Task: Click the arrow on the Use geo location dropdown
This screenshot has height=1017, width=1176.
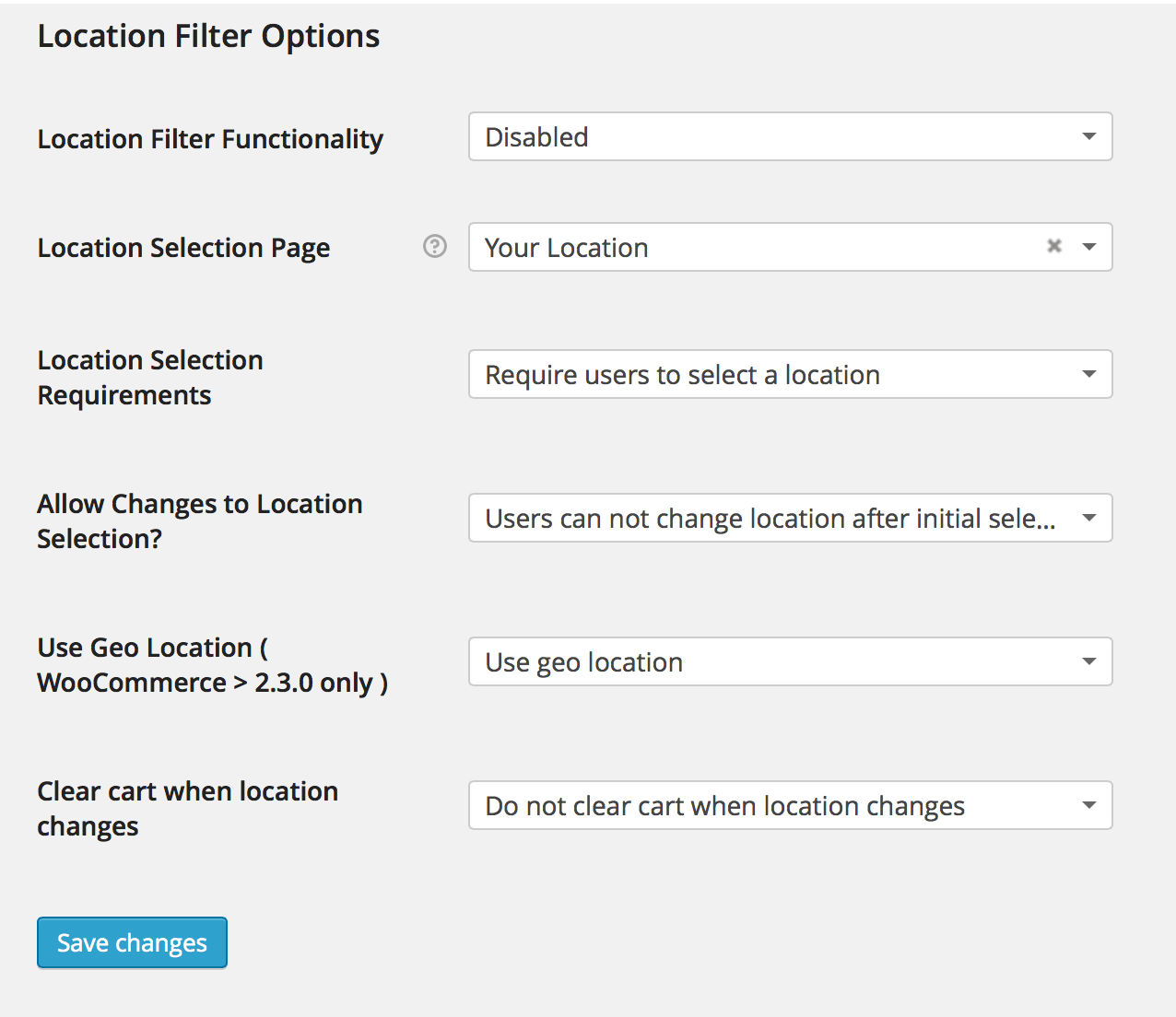Action: [x=1088, y=661]
